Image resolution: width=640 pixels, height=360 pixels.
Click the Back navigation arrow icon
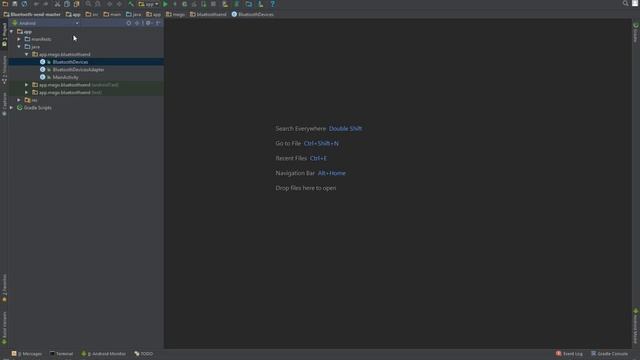tap(109, 4)
